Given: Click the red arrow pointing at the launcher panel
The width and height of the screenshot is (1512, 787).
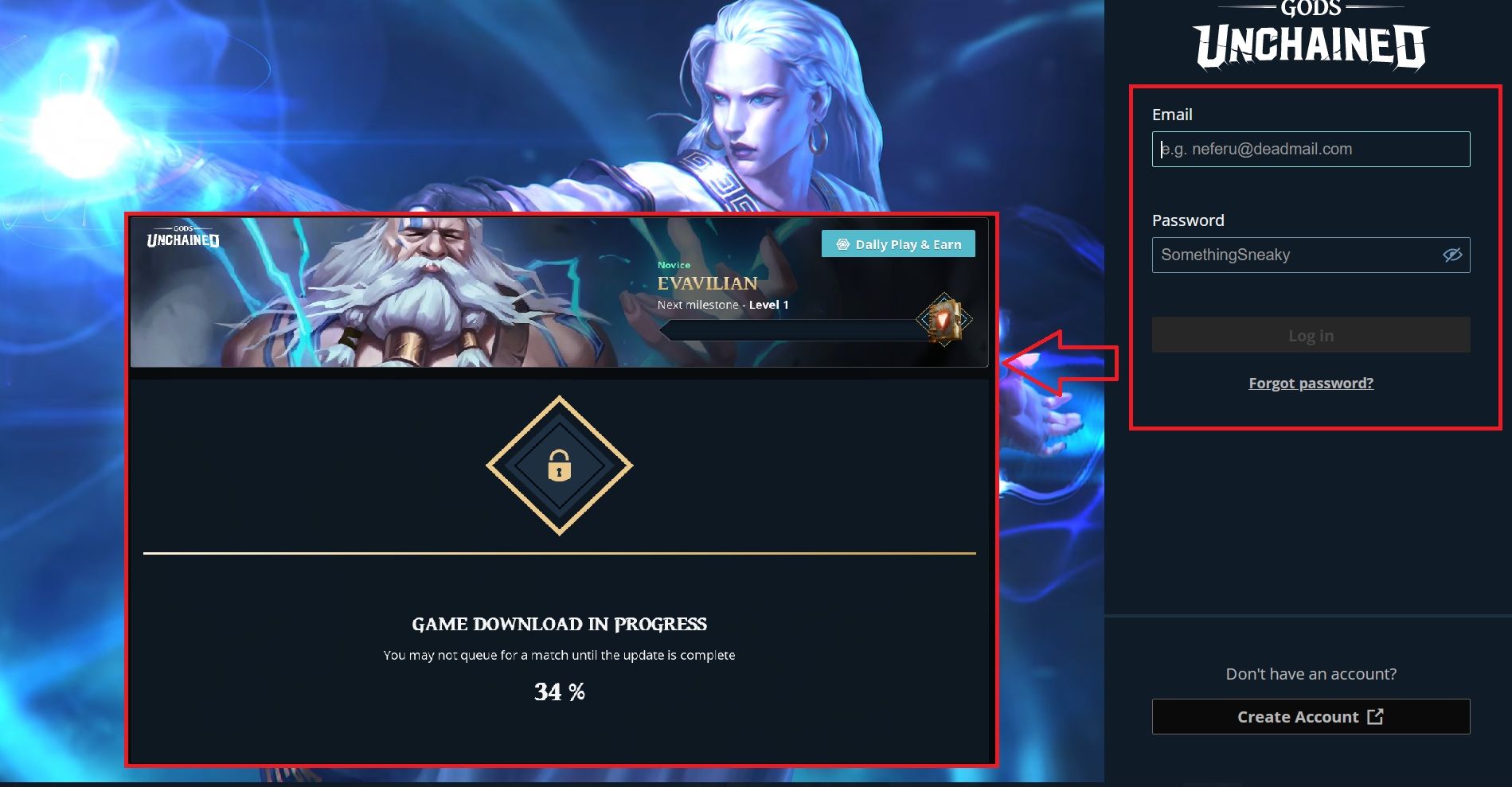Looking at the screenshot, I should point(1060,363).
